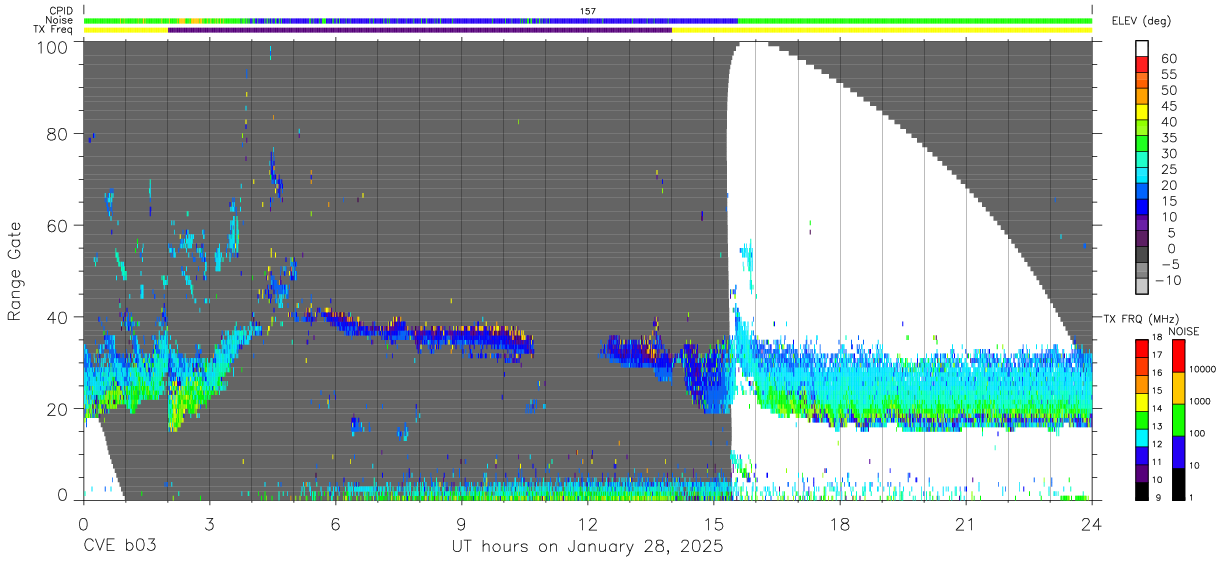The image size is (1228, 567).
Task: Click the blue section of the Noise strip
Action: 495,20
